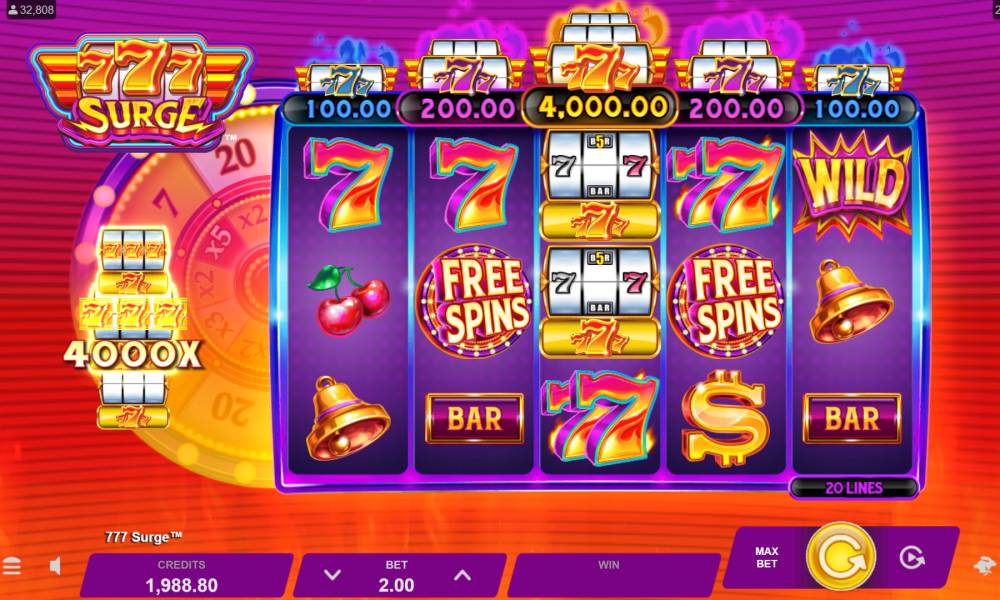Increase bet with the up chevron
This screenshot has height=600, width=1000.
[x=462, y=575]
